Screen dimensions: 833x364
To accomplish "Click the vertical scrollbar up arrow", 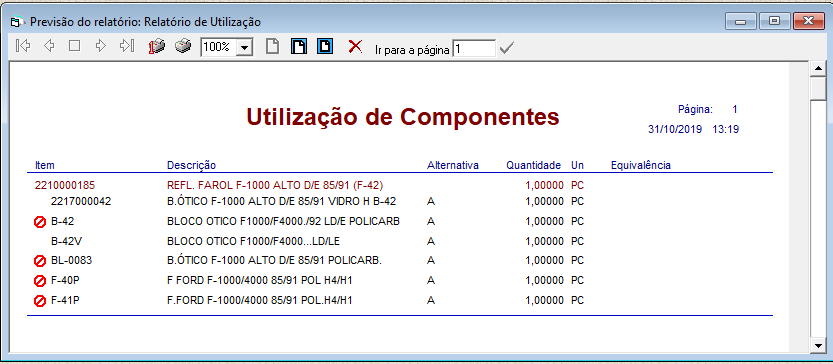I will click(819, 69).
